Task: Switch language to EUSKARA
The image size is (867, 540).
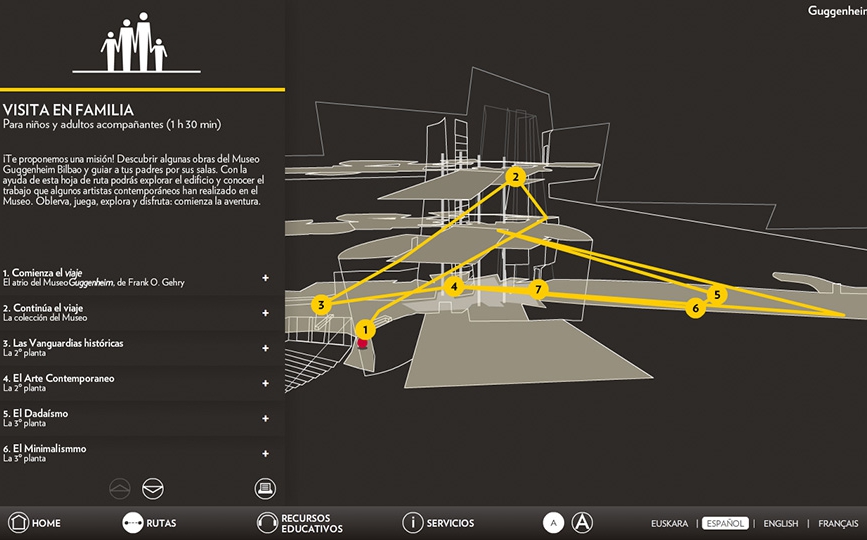Action: click(670, 523)
